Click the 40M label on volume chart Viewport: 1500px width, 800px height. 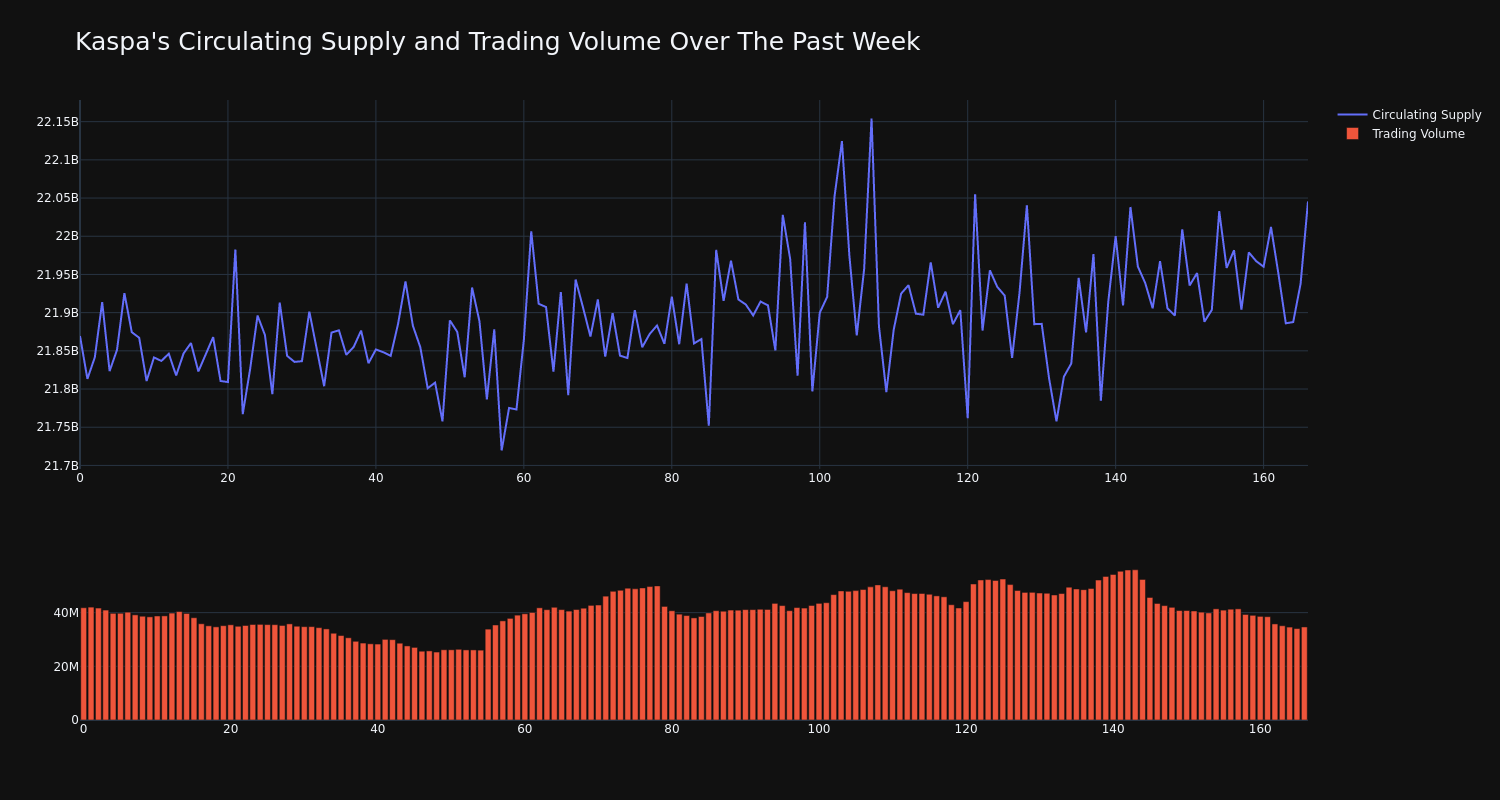click(66, 613)
